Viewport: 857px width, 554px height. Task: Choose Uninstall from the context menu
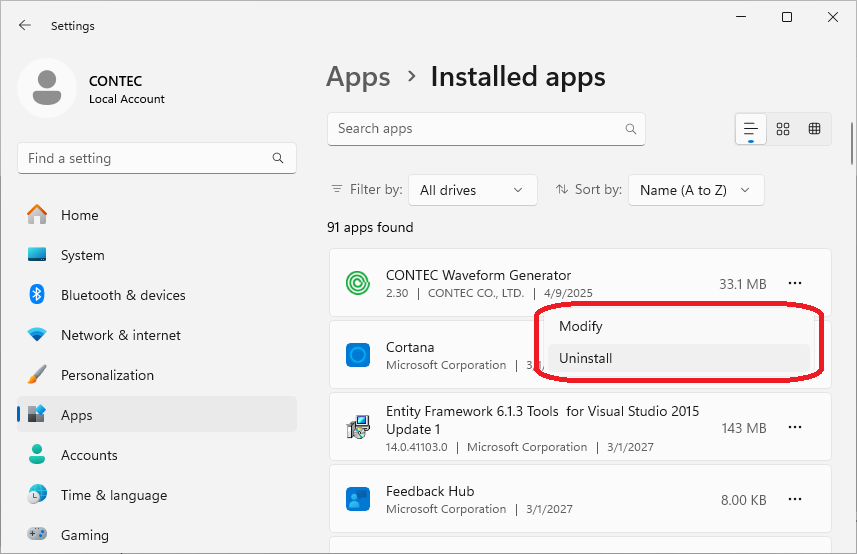(678, 358)
